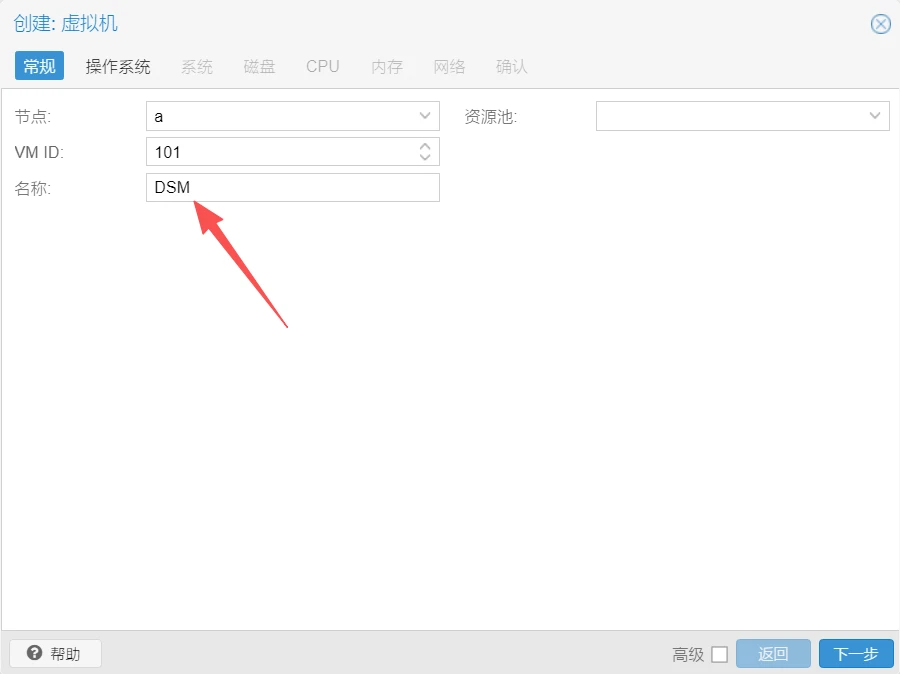
Task: Decrease VM ID with the down arrow
Action: pos(425,157)
